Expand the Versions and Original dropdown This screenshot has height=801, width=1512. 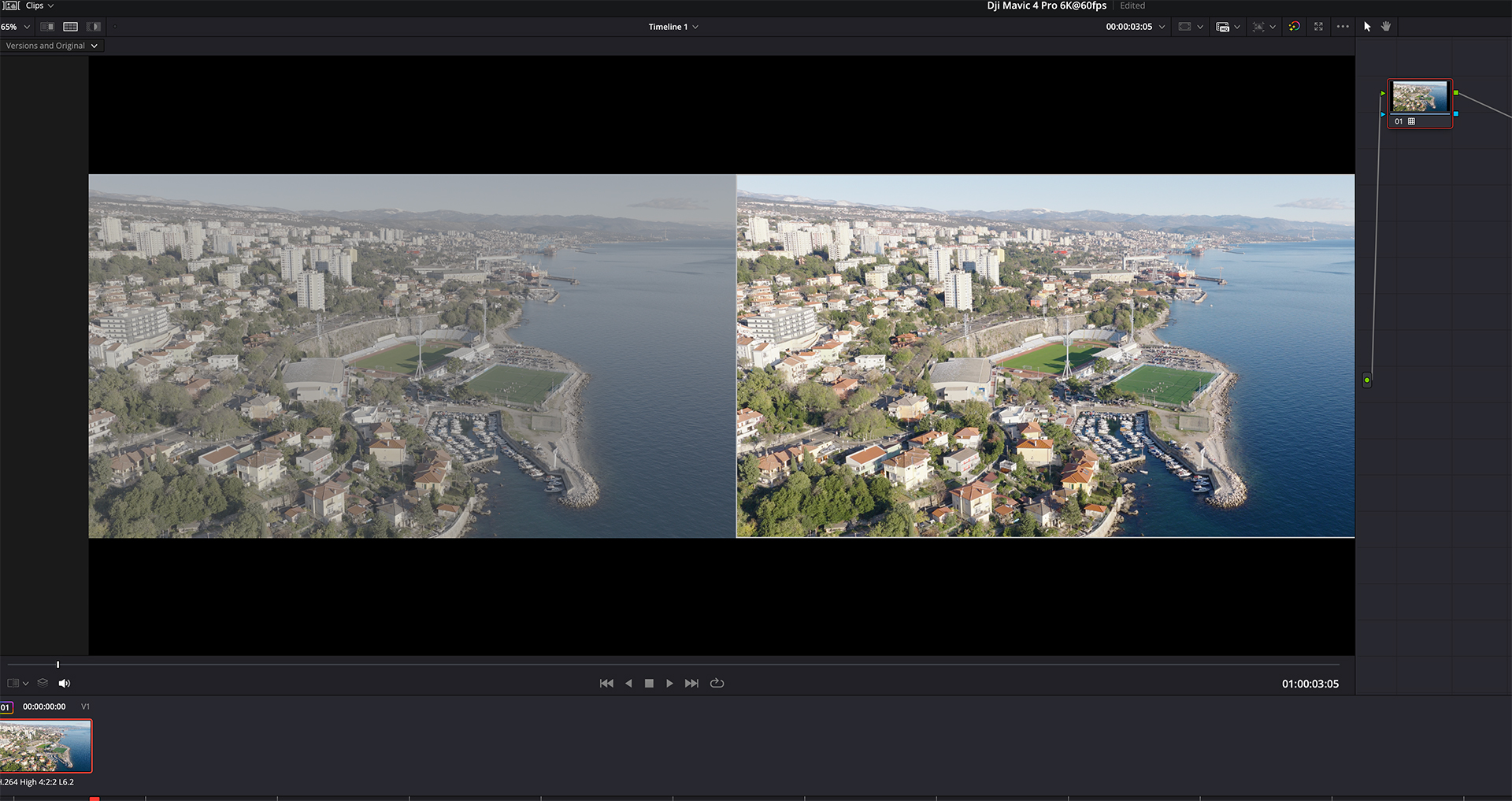click(x=52, y=46)
